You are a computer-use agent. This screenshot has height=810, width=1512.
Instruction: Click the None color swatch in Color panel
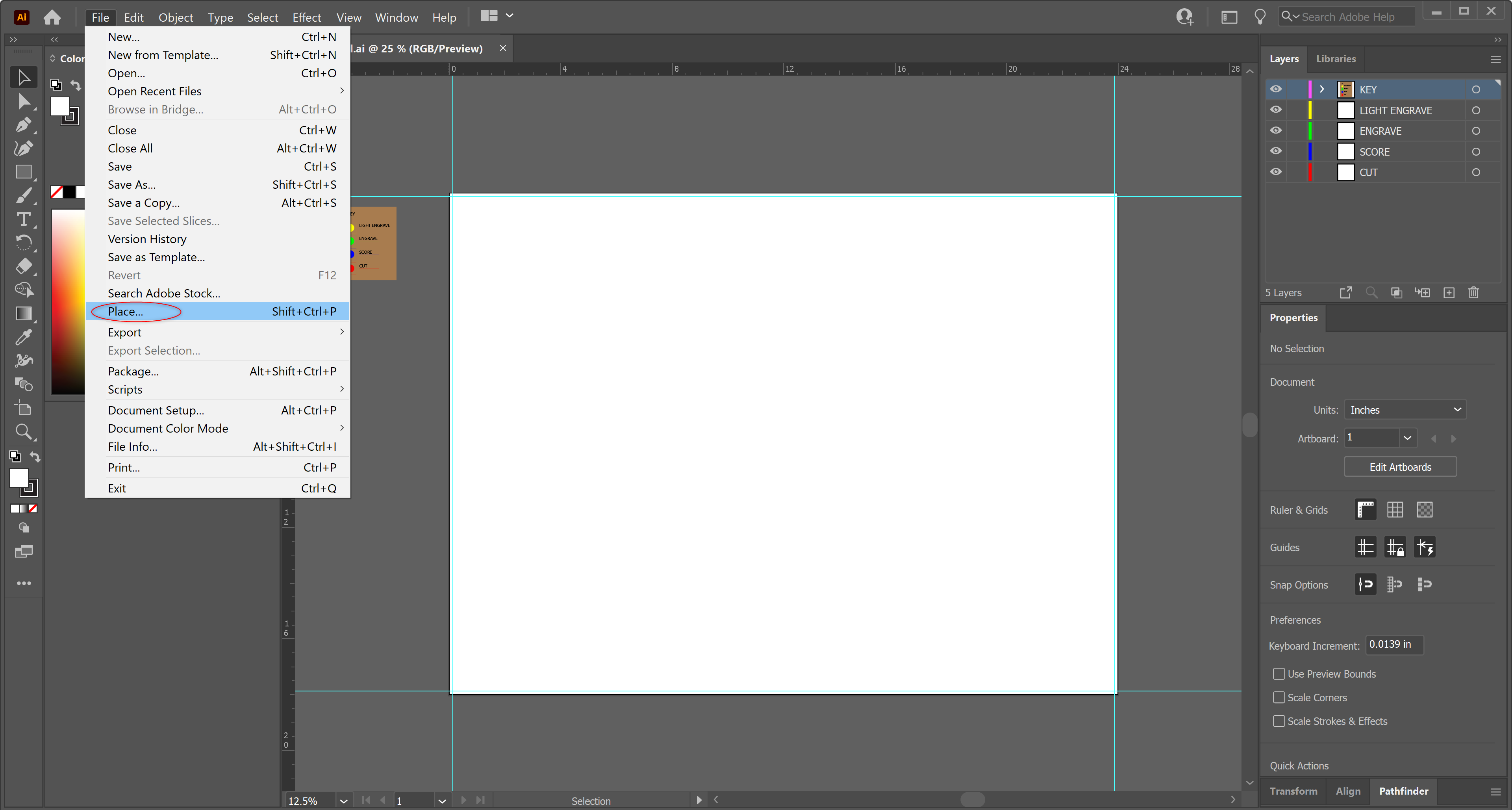tap(57, 191)
